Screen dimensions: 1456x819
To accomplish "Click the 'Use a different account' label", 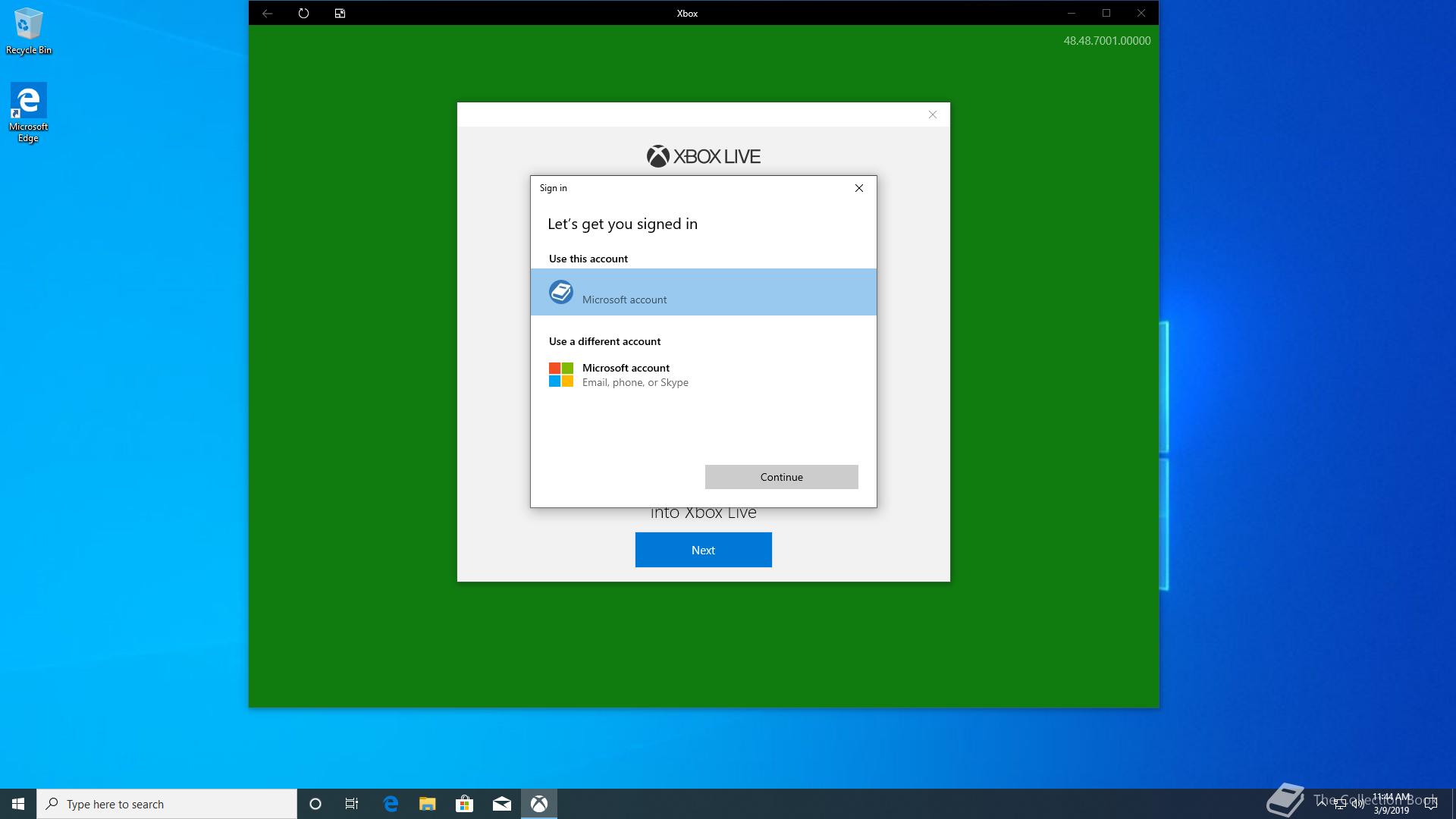I will pos(604,341).
